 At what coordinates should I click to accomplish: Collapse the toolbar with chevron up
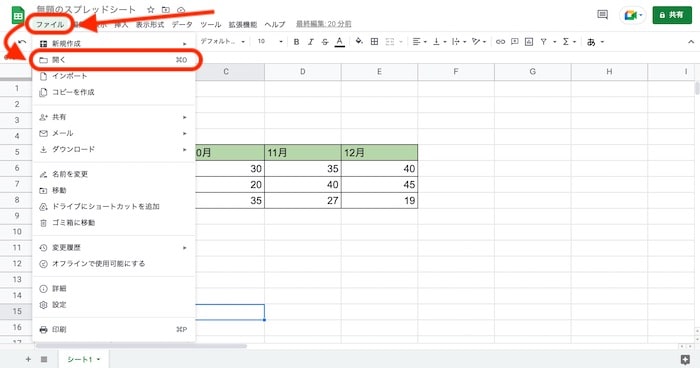pyautogui.click(x=691, y=42)
